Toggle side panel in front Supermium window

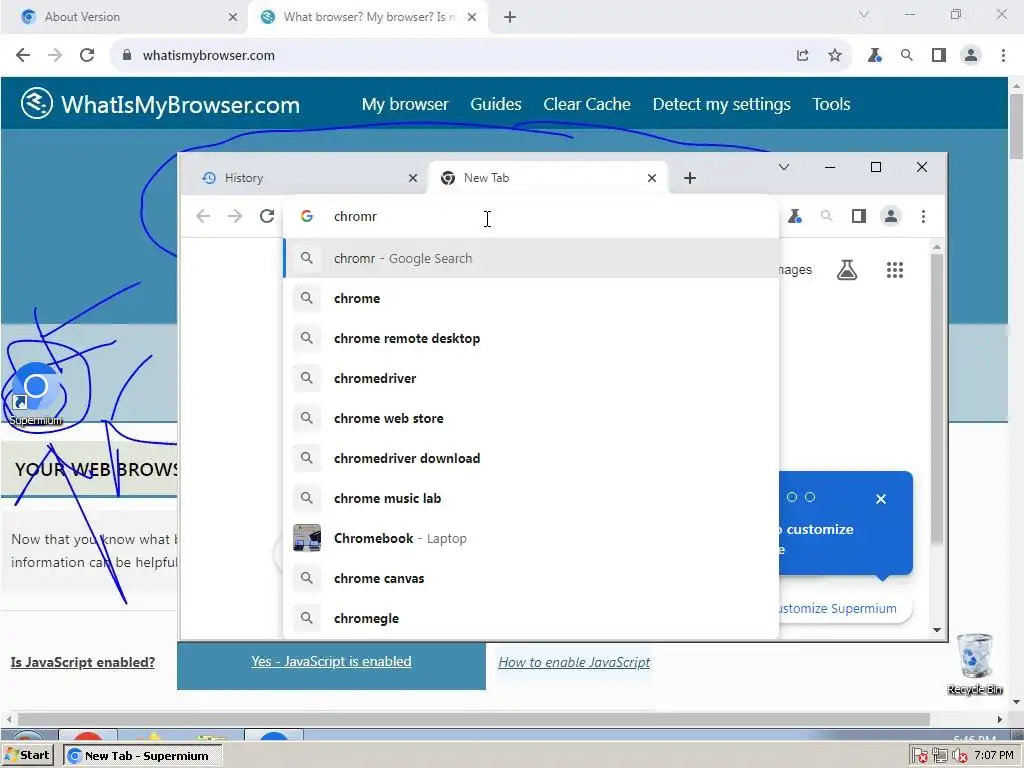click(859, 216)
